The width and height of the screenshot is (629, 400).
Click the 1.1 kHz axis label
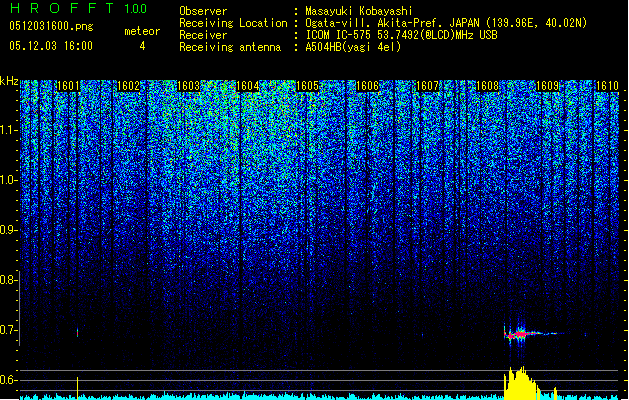point(8,130)
